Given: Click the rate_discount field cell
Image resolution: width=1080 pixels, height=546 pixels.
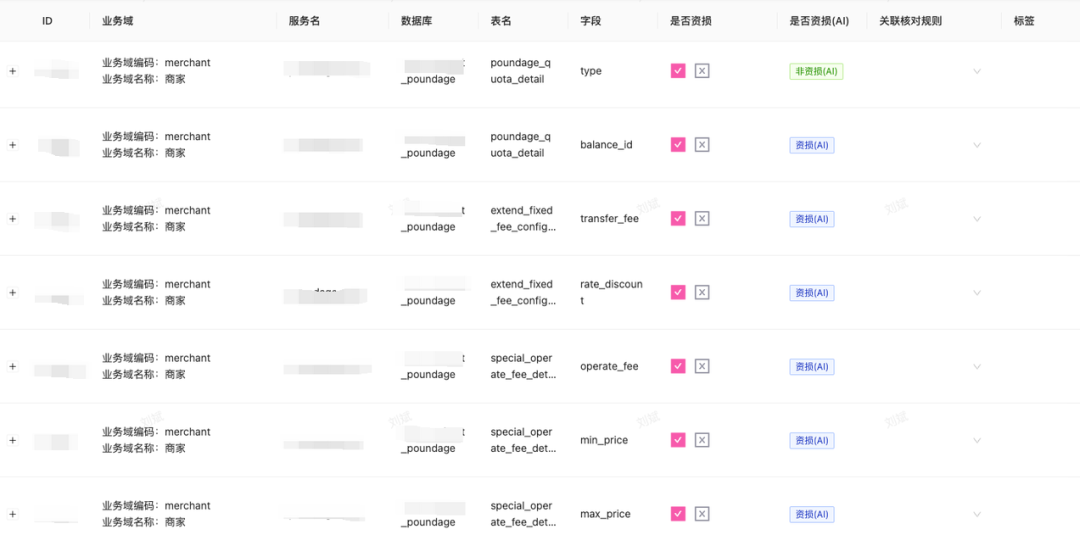Looking at the screenshot, I should (x=612, y=293).
